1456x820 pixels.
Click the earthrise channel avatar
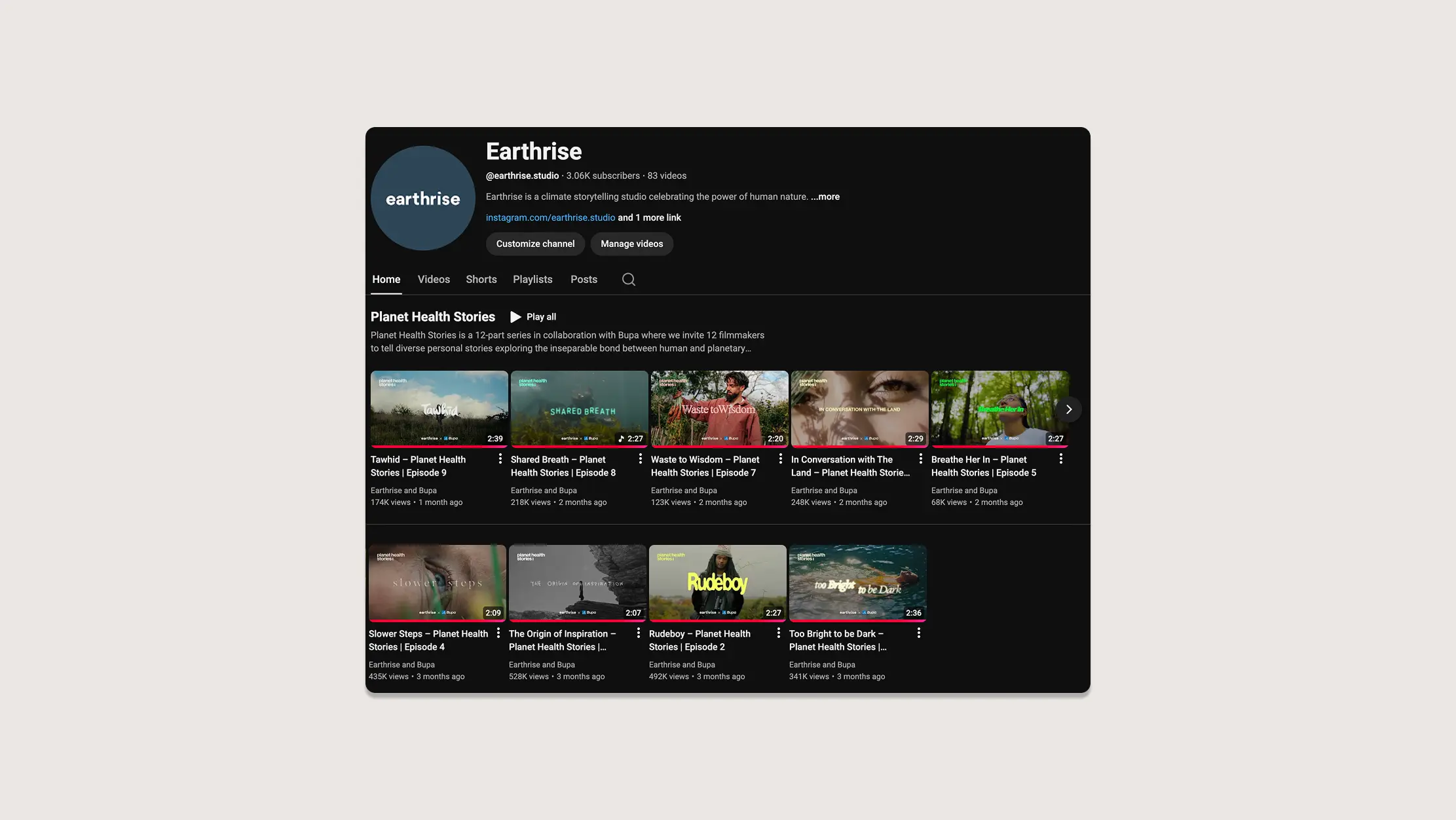click(422, 198)
